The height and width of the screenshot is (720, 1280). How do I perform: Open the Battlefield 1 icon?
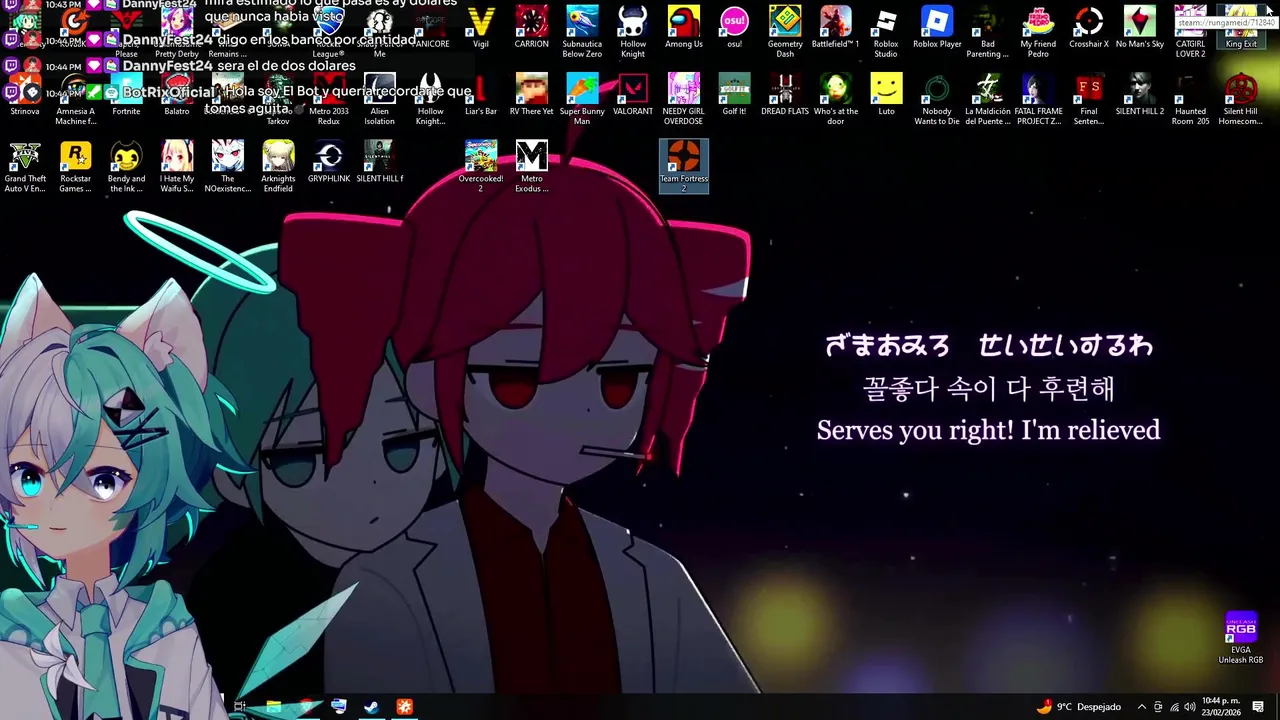click(x=836, y=28)
